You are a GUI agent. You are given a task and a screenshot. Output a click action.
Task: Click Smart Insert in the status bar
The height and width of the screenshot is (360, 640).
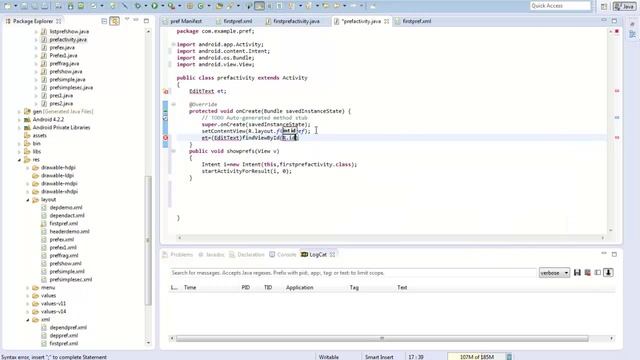click(x=379, y=357)
